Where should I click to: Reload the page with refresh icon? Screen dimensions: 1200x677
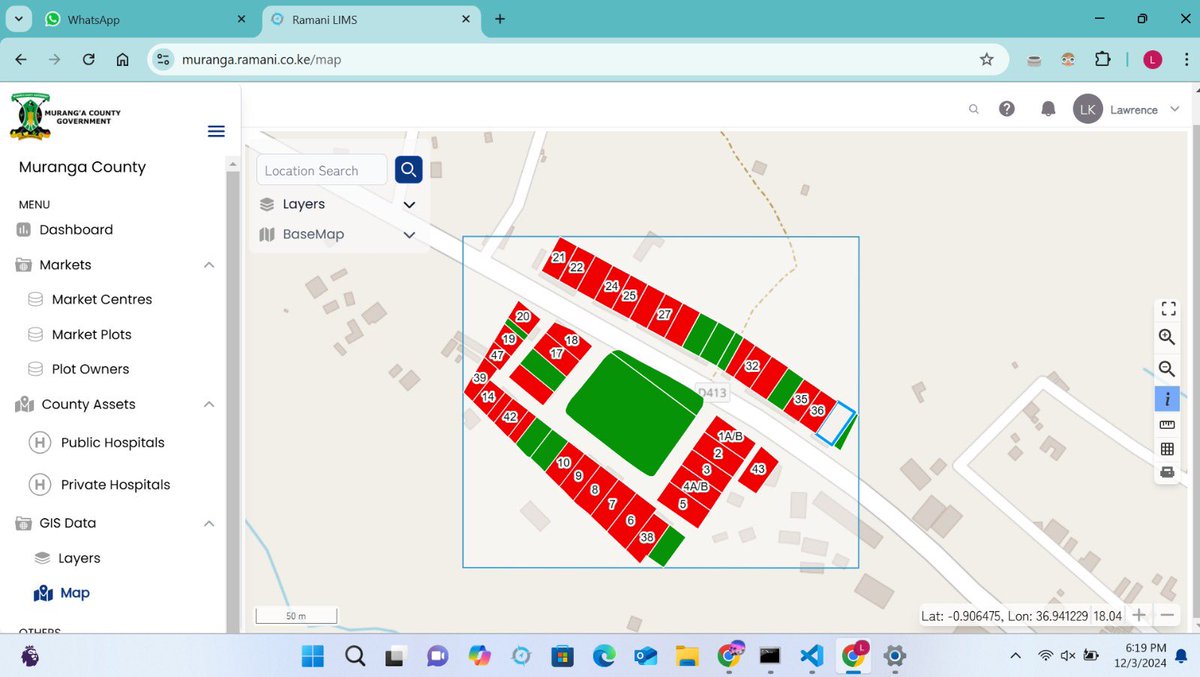[88, 59]
